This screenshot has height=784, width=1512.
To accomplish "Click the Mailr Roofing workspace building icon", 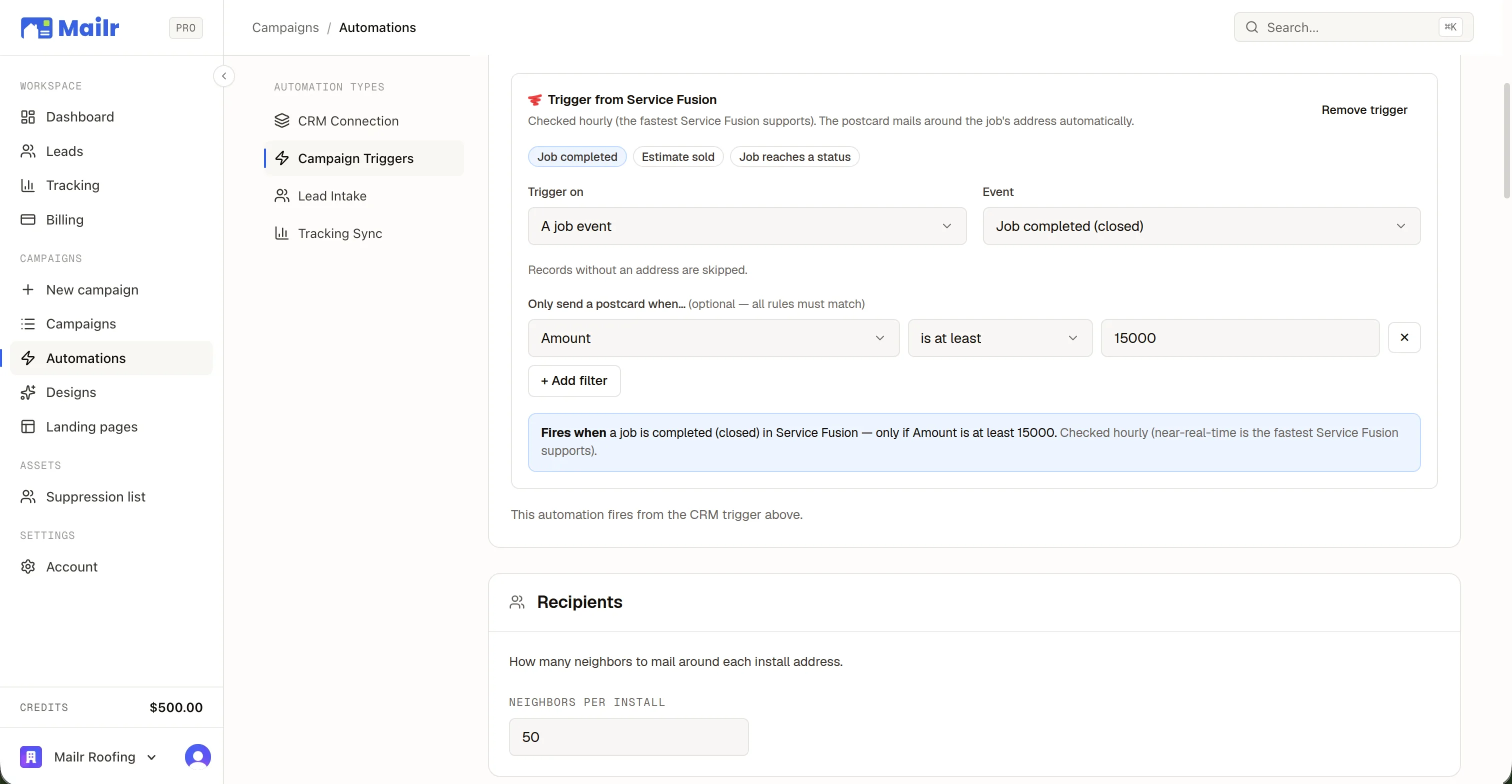I will pyautogui.click(x=31, y=757).
